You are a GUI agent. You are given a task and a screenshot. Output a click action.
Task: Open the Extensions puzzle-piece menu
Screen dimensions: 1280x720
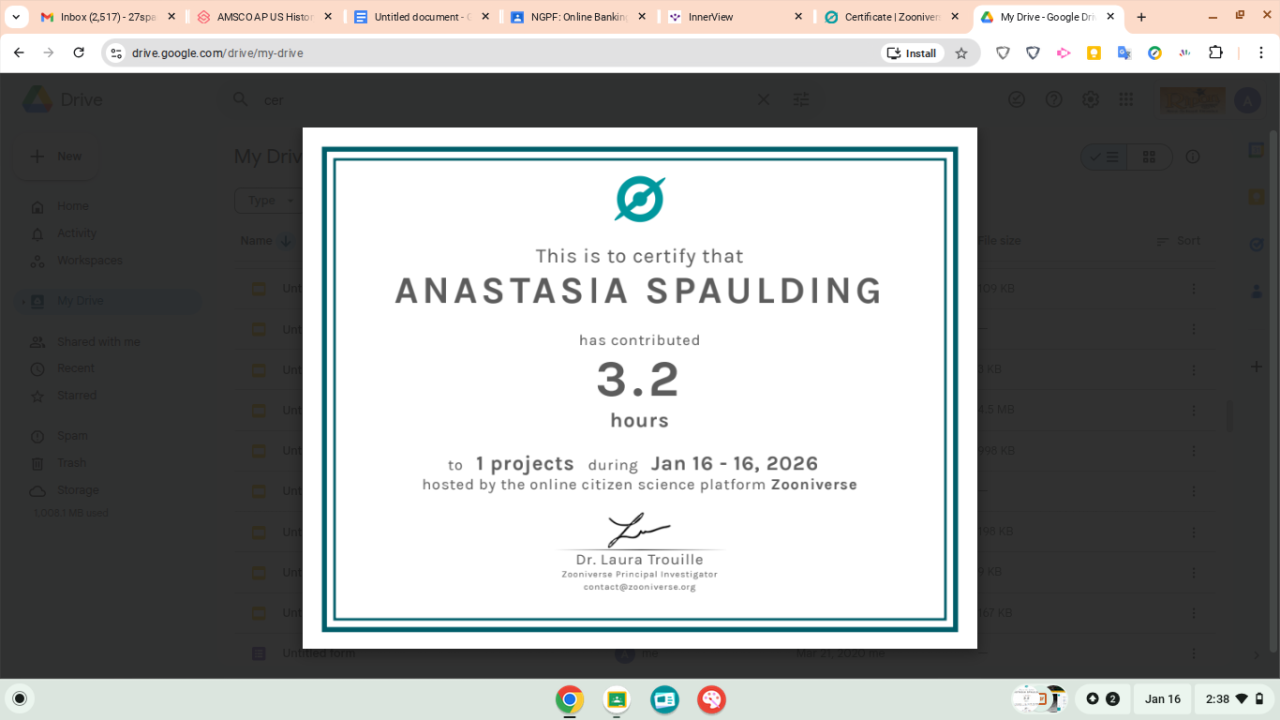pos(1216,53)
